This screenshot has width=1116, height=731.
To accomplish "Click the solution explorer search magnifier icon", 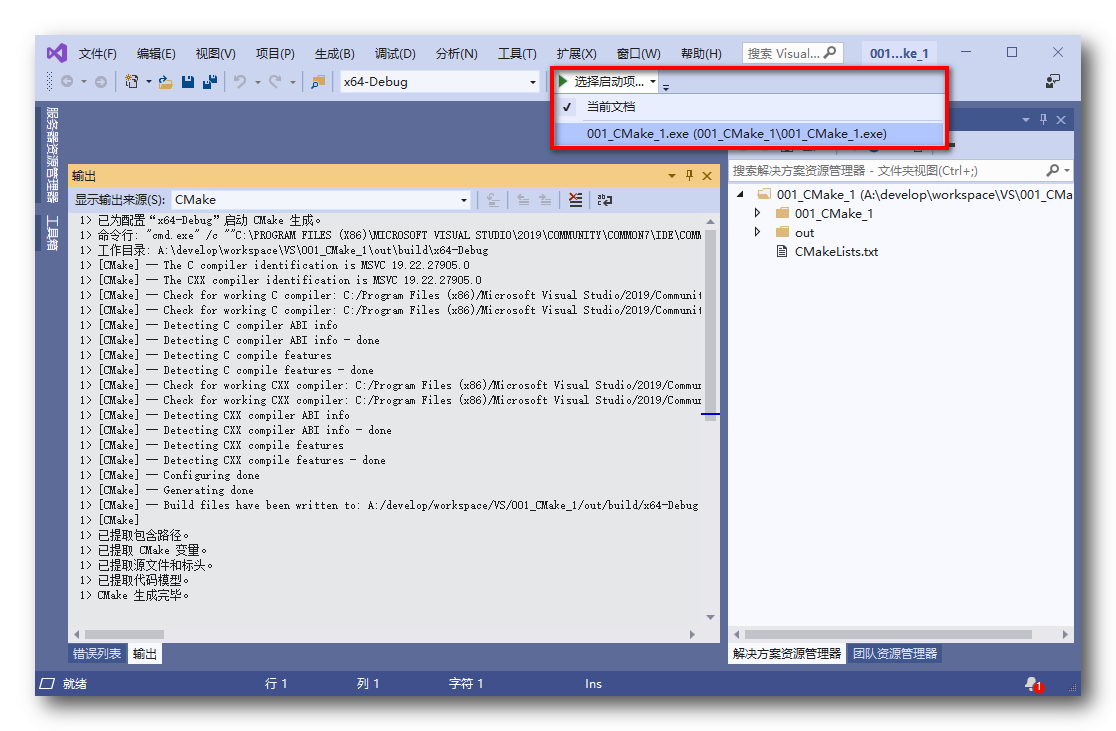I will [1053, 170].
